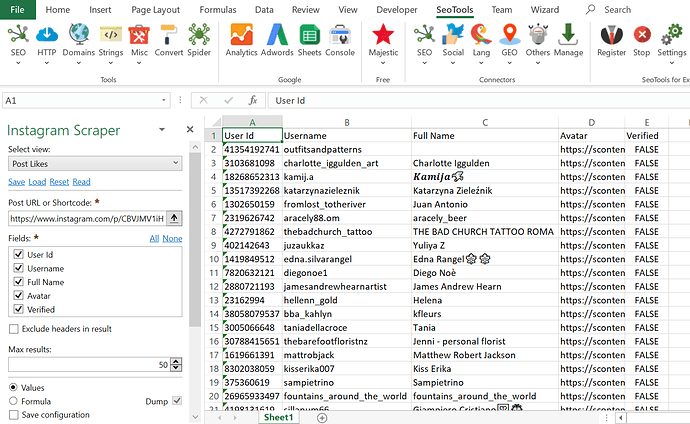Screen dimensions: 690x424
Task: Open SeoTools Settings gears icon
Action: (x=672, y=35)
